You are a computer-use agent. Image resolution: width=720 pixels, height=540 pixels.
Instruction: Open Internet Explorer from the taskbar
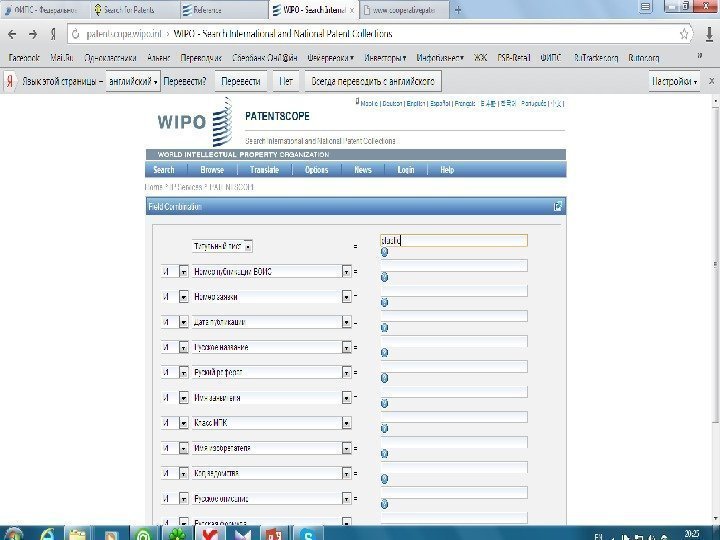coord(47,535)
